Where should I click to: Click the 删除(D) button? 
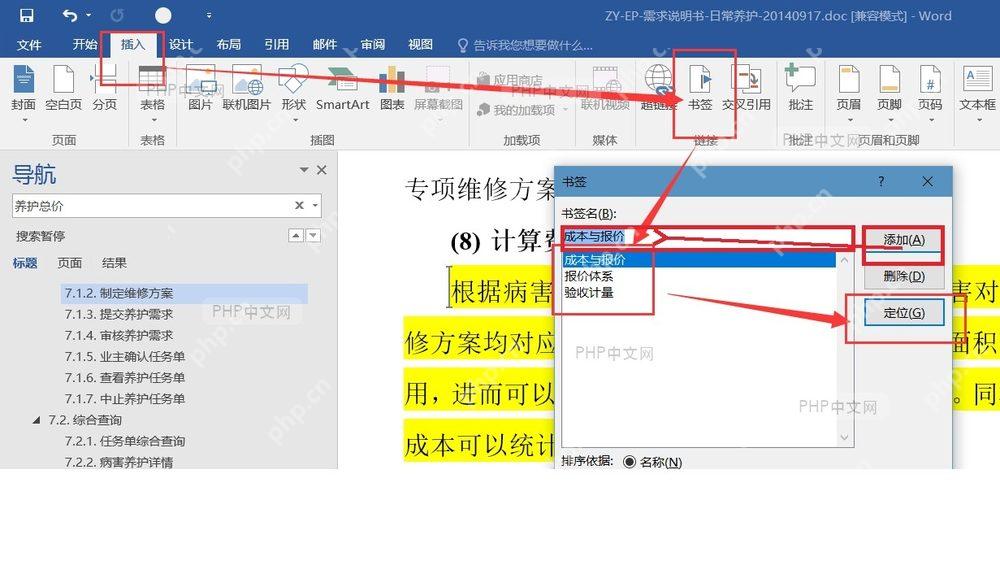(904, 276)
